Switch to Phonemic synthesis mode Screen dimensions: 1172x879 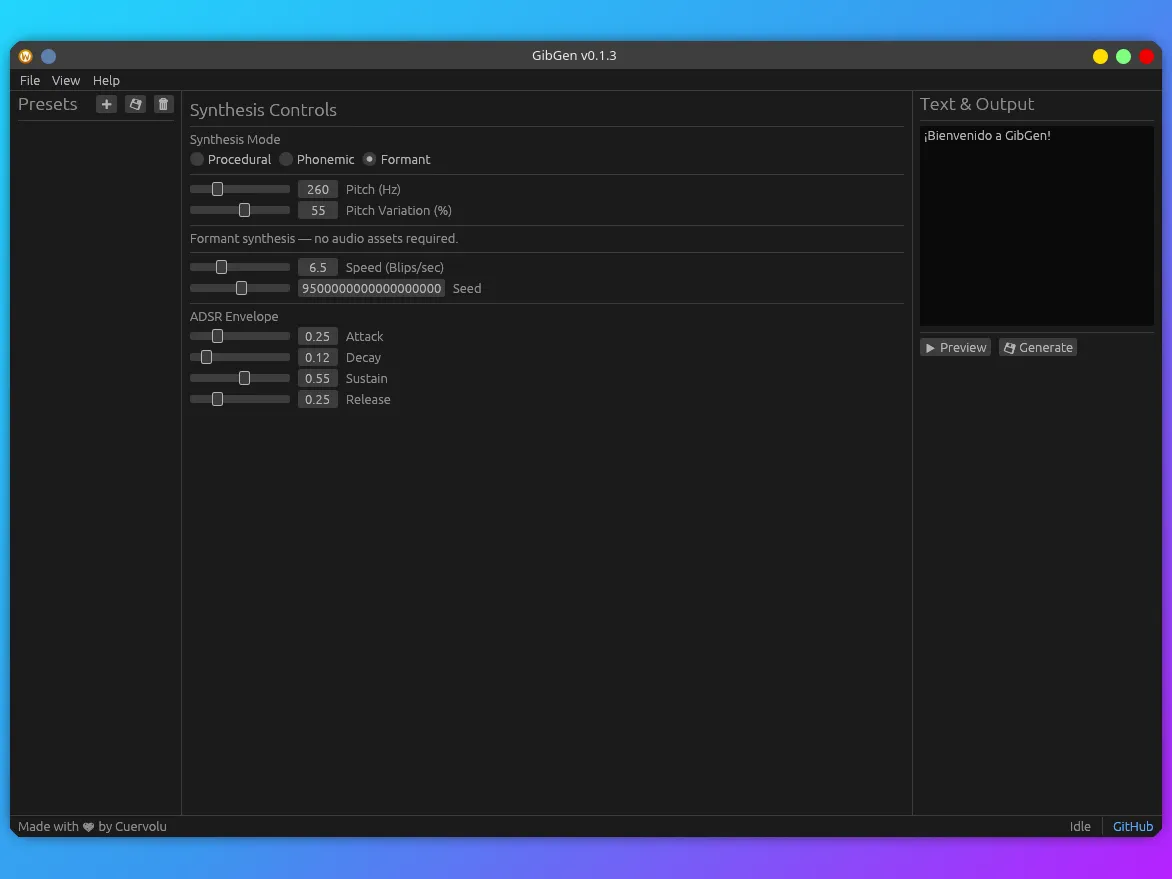pos(286,159)
